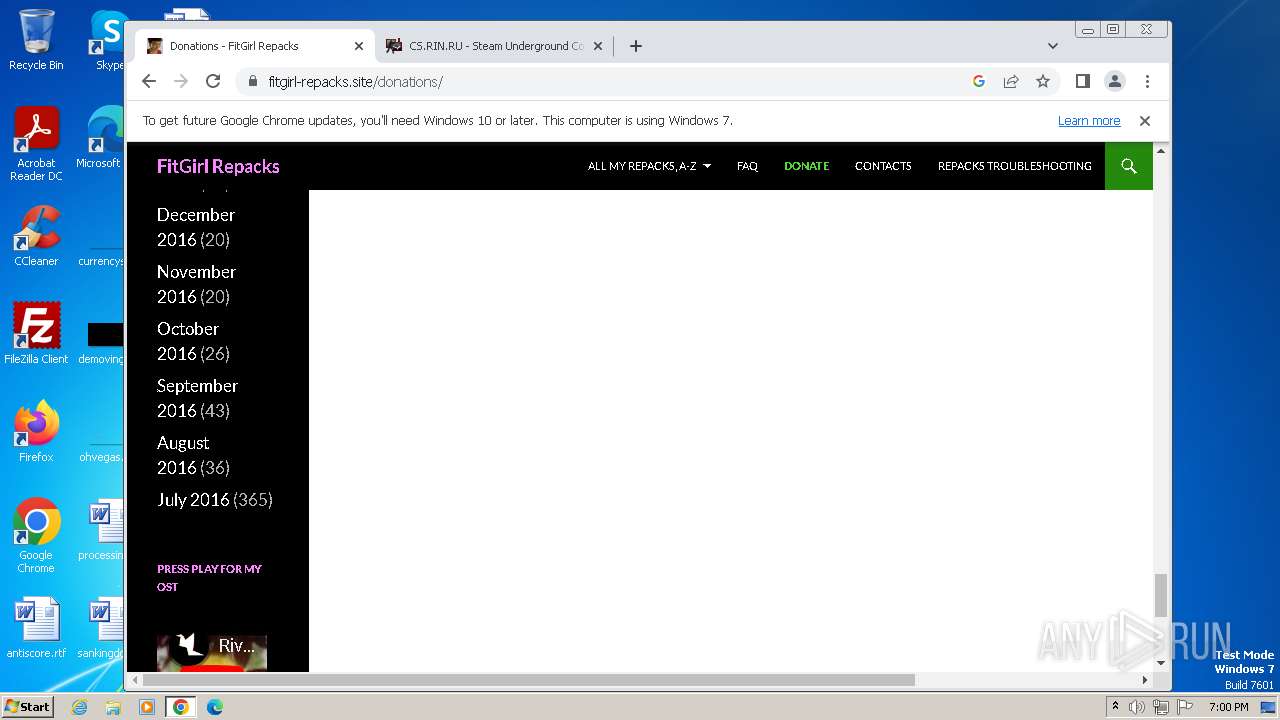Viewport: 1280px width, 720px height.
Task: Click the scroll-right arrow of horizontal scrollbar
Action: (1145, 680)
